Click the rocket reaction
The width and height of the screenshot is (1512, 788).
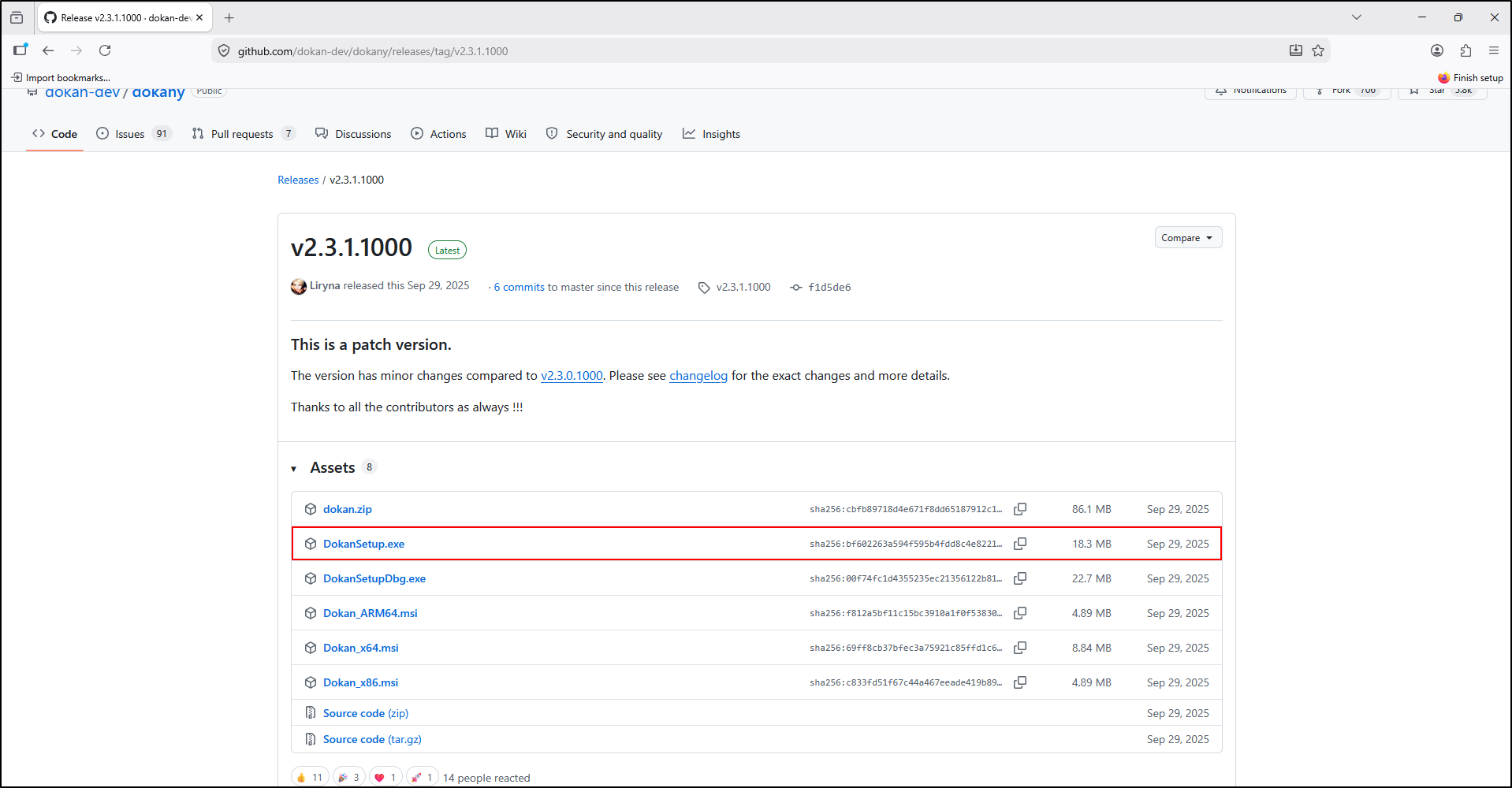click(423, 777)
